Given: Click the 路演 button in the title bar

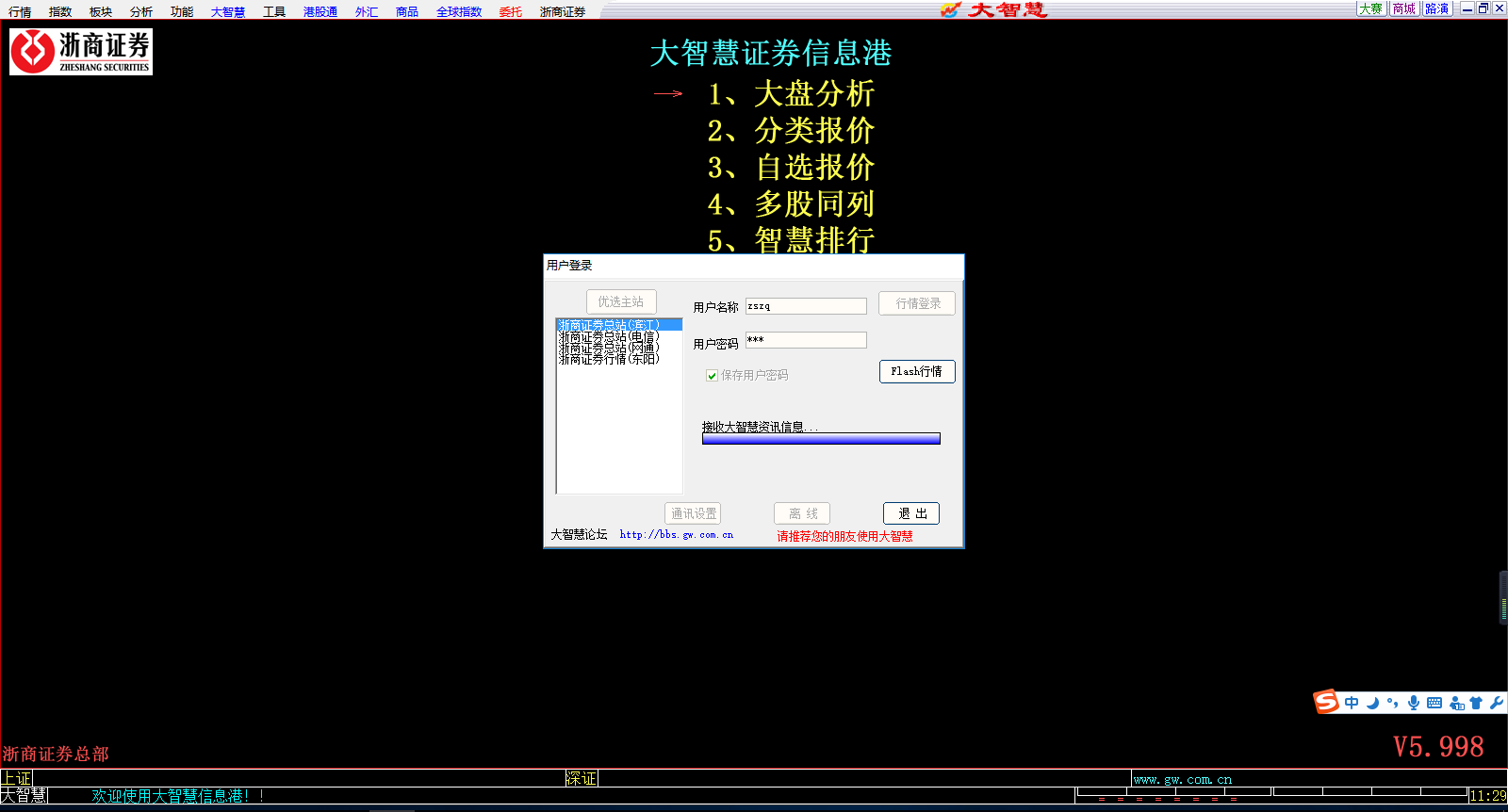Looking at the screenshot, I should point(1437,8).
